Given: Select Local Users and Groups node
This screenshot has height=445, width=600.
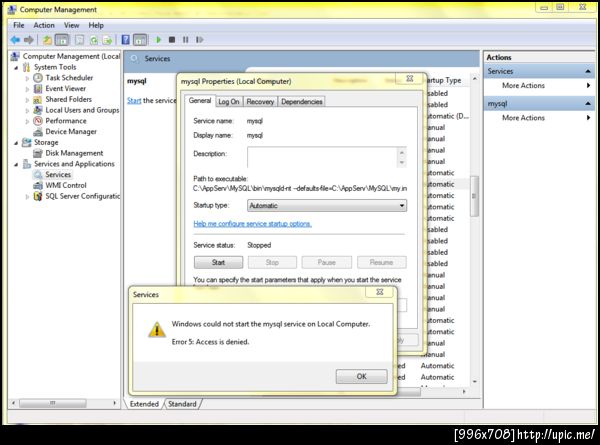Looking at the screenshot, I should (x=82, y=110).
